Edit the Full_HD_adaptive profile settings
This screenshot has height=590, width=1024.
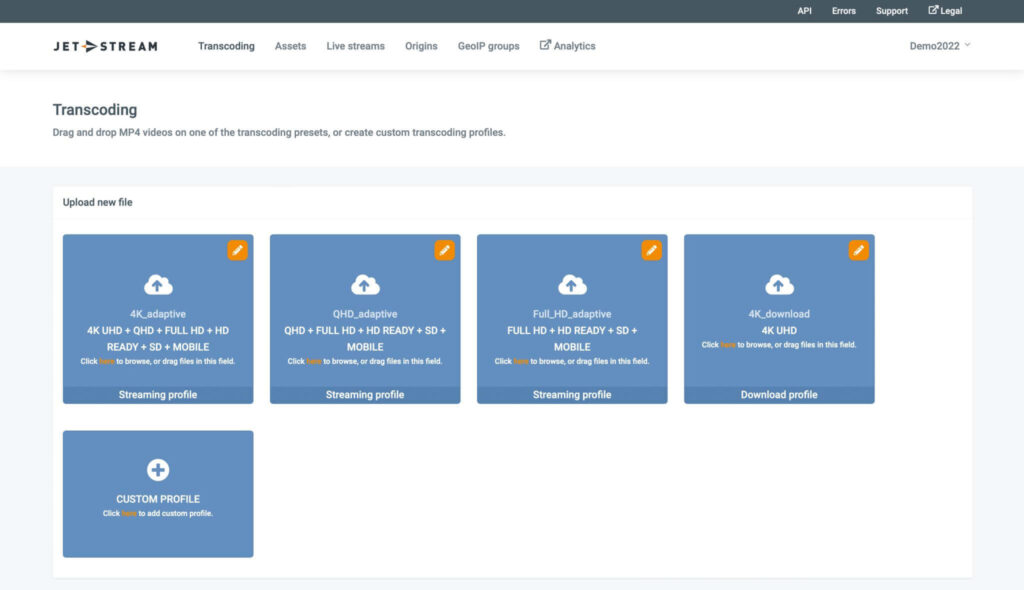pos(651,250)
